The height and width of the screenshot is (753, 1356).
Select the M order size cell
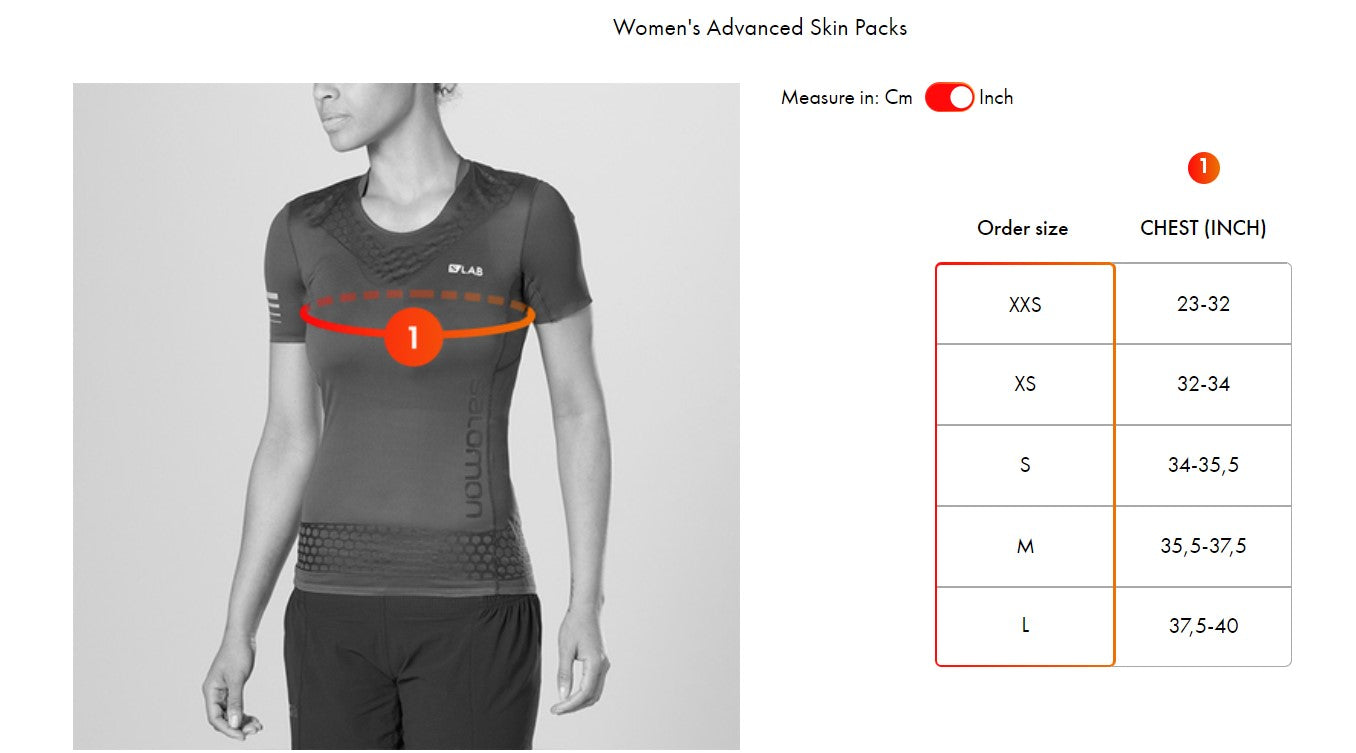(1025, 547)
